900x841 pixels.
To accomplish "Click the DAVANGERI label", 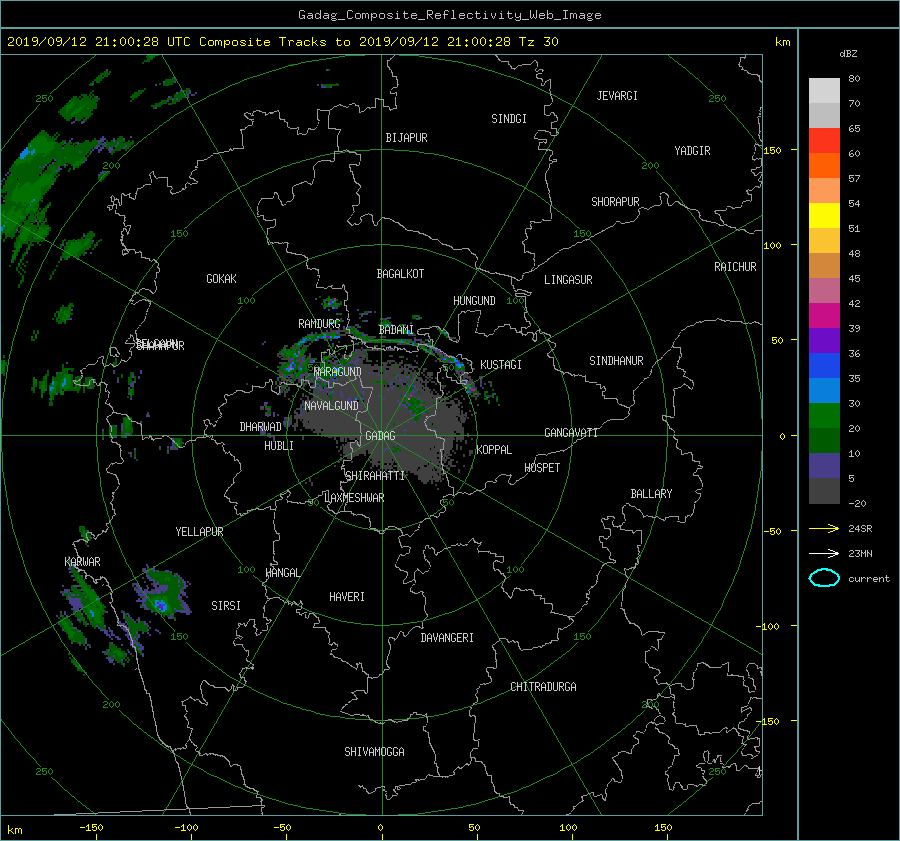I will coord(447,638).
